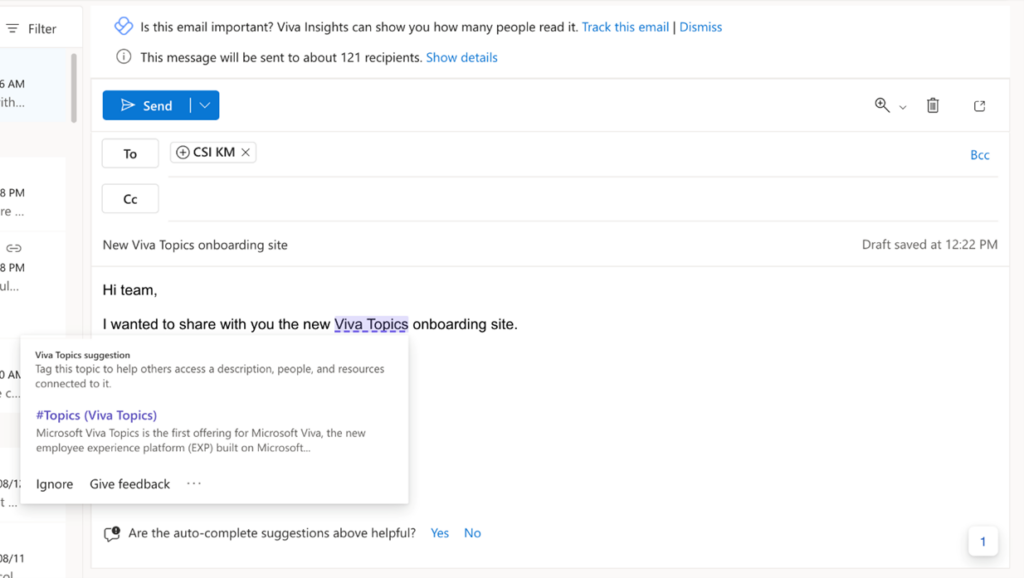Screen dimensions: 1024x578
Task: Click the Send paper-plane icon
Action: (128, 105)
